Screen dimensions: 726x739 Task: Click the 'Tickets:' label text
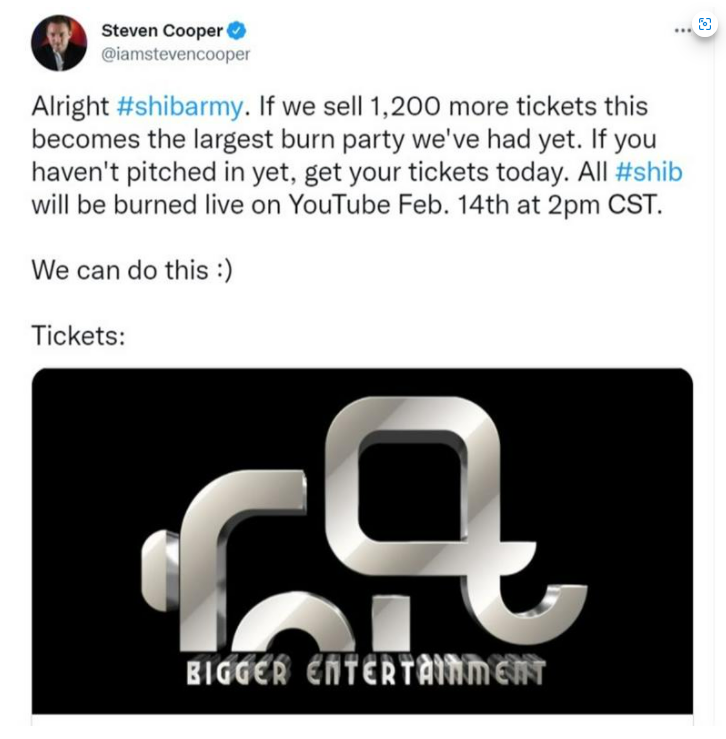(x=78, y=336)
